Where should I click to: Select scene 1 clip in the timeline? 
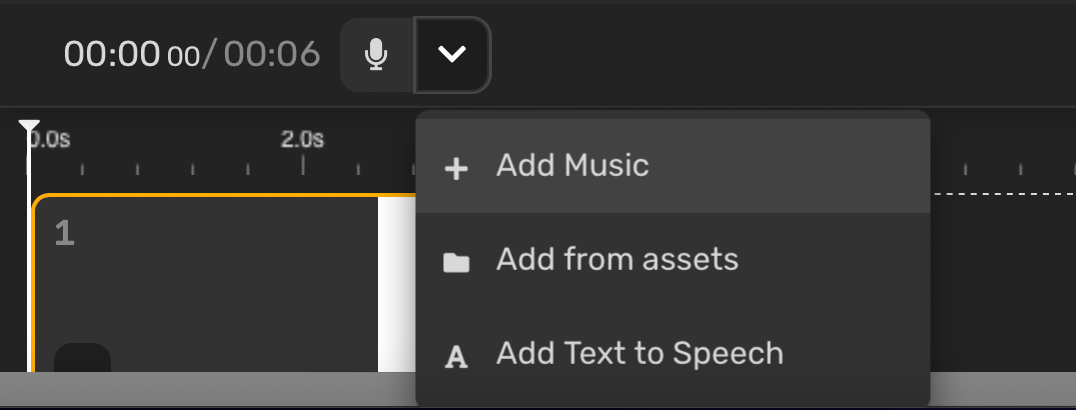204,283
